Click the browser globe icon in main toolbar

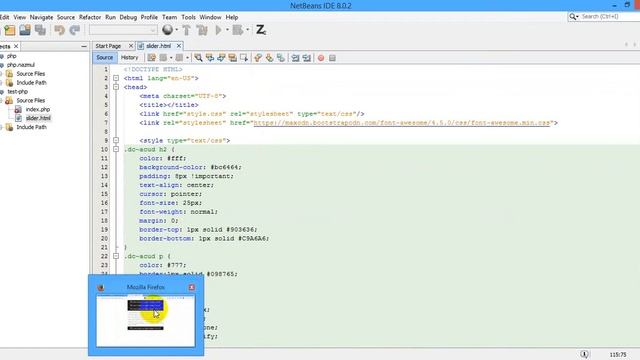pos(167,29)
